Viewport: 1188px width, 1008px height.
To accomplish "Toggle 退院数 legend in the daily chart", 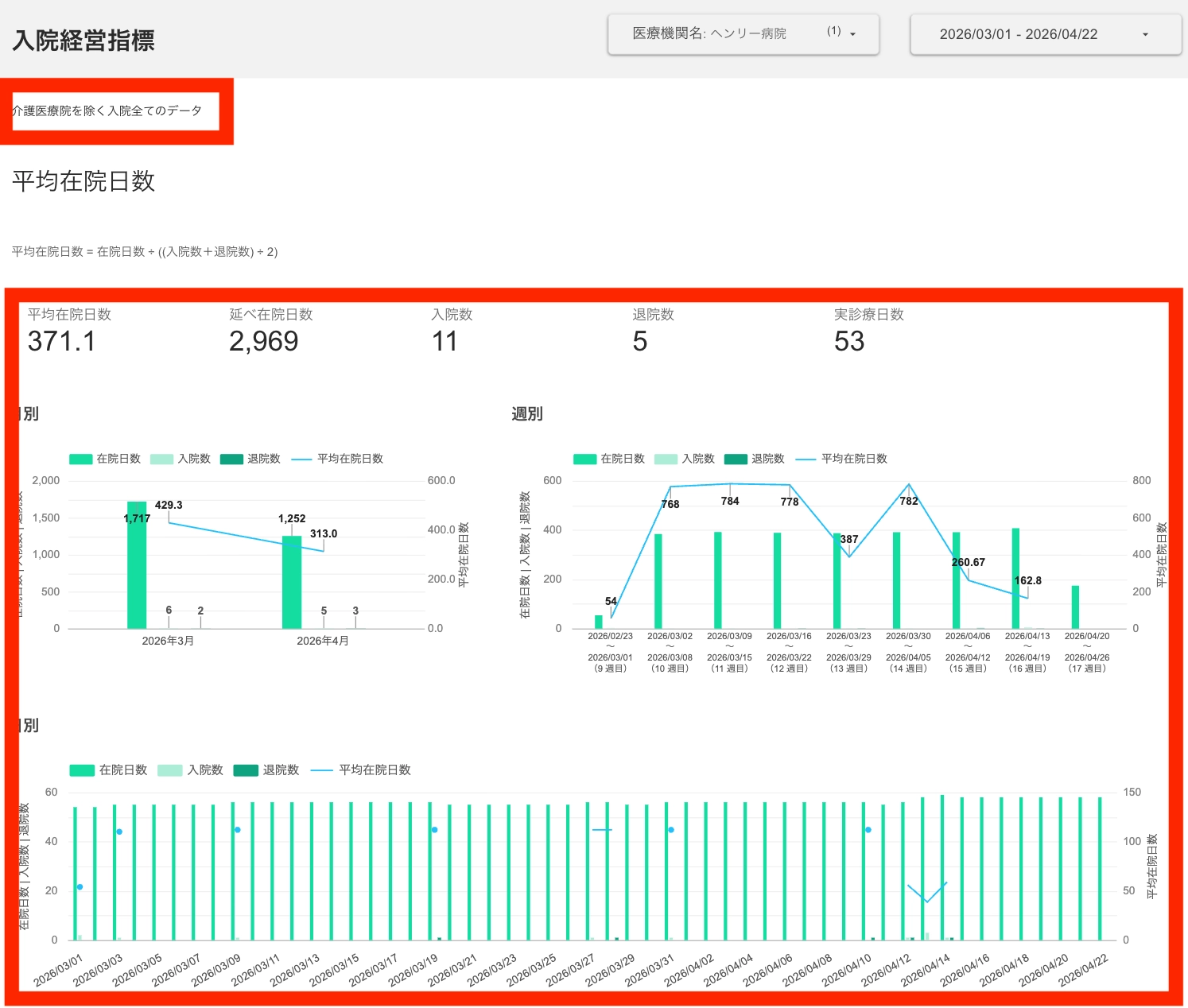I will pos(266,770).
